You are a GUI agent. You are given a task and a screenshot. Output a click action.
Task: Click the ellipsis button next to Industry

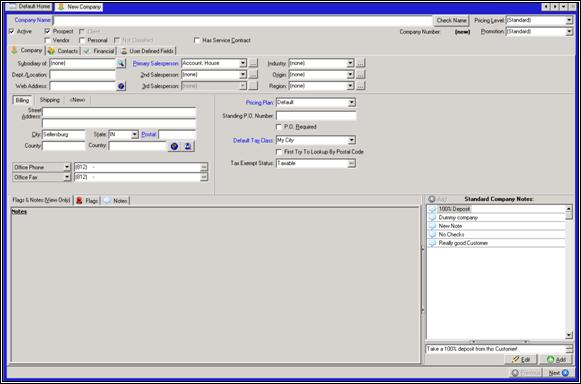coord(361,63)
